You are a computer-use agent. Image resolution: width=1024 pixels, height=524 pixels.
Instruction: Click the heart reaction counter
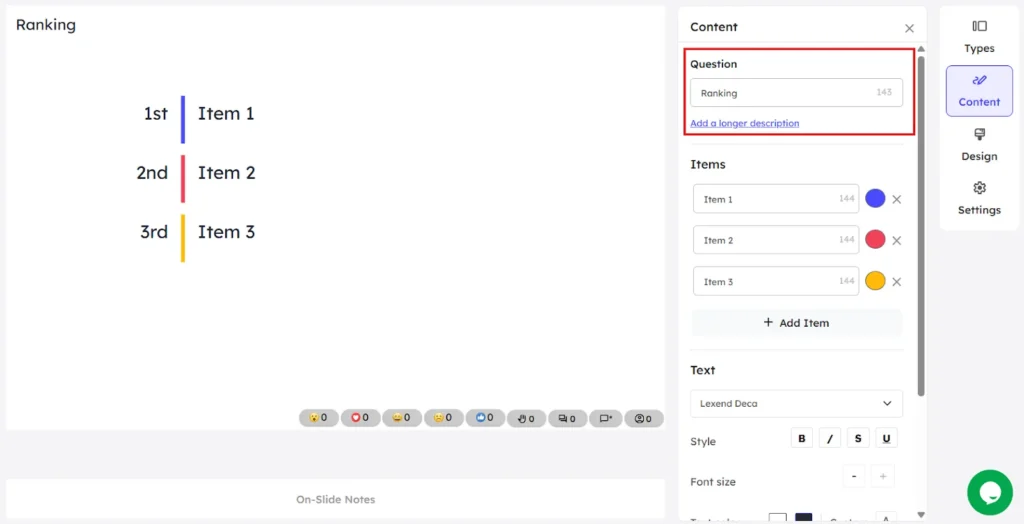point(359,418)
